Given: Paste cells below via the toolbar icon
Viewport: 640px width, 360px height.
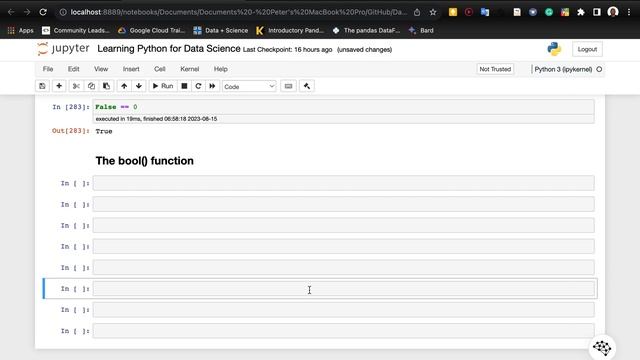Looking at the screenshot, I should pyautogui.click(x=106, y=86).
